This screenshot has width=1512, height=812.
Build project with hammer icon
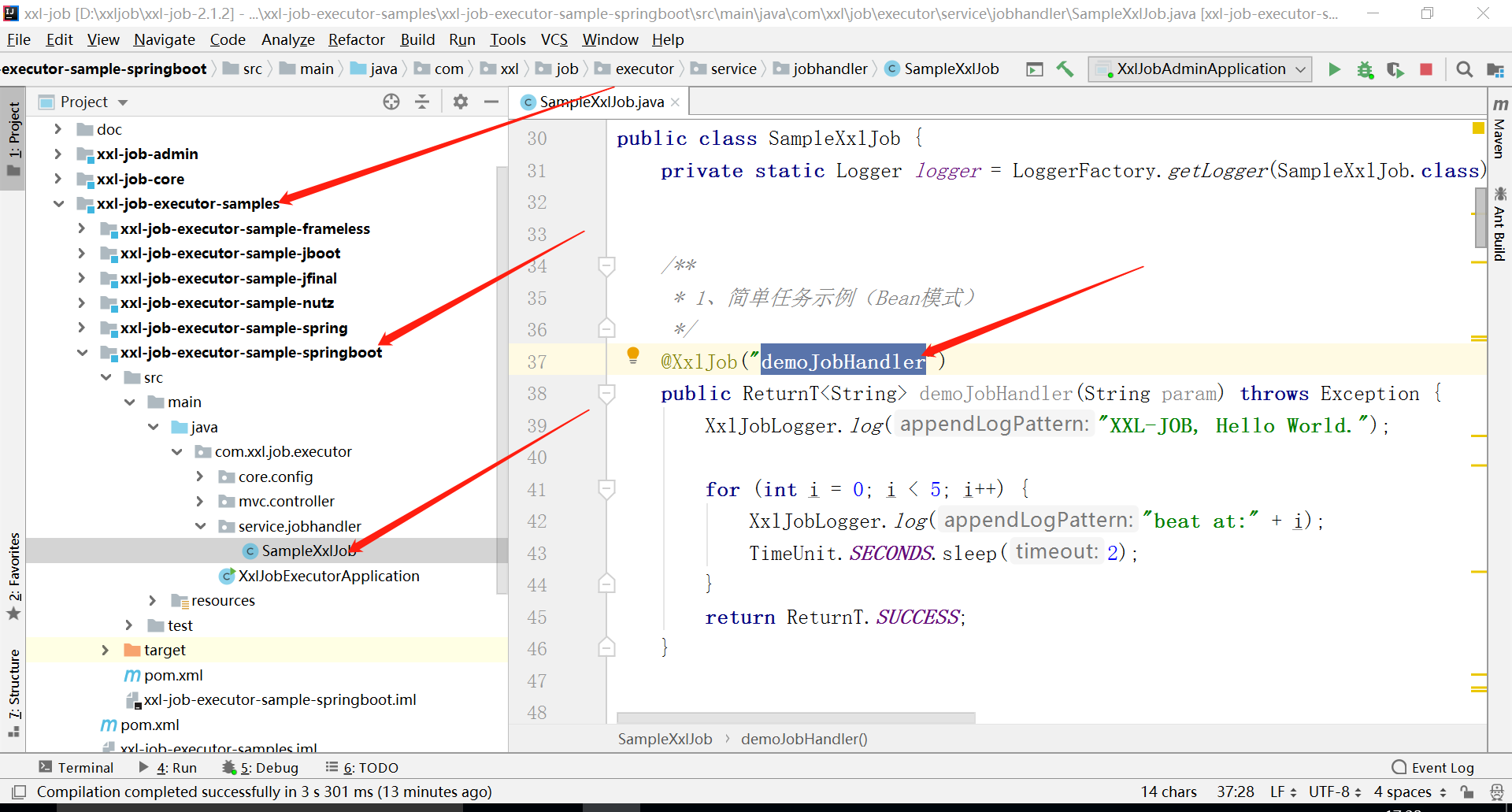pyautogui.click(x=1065, y=69)
